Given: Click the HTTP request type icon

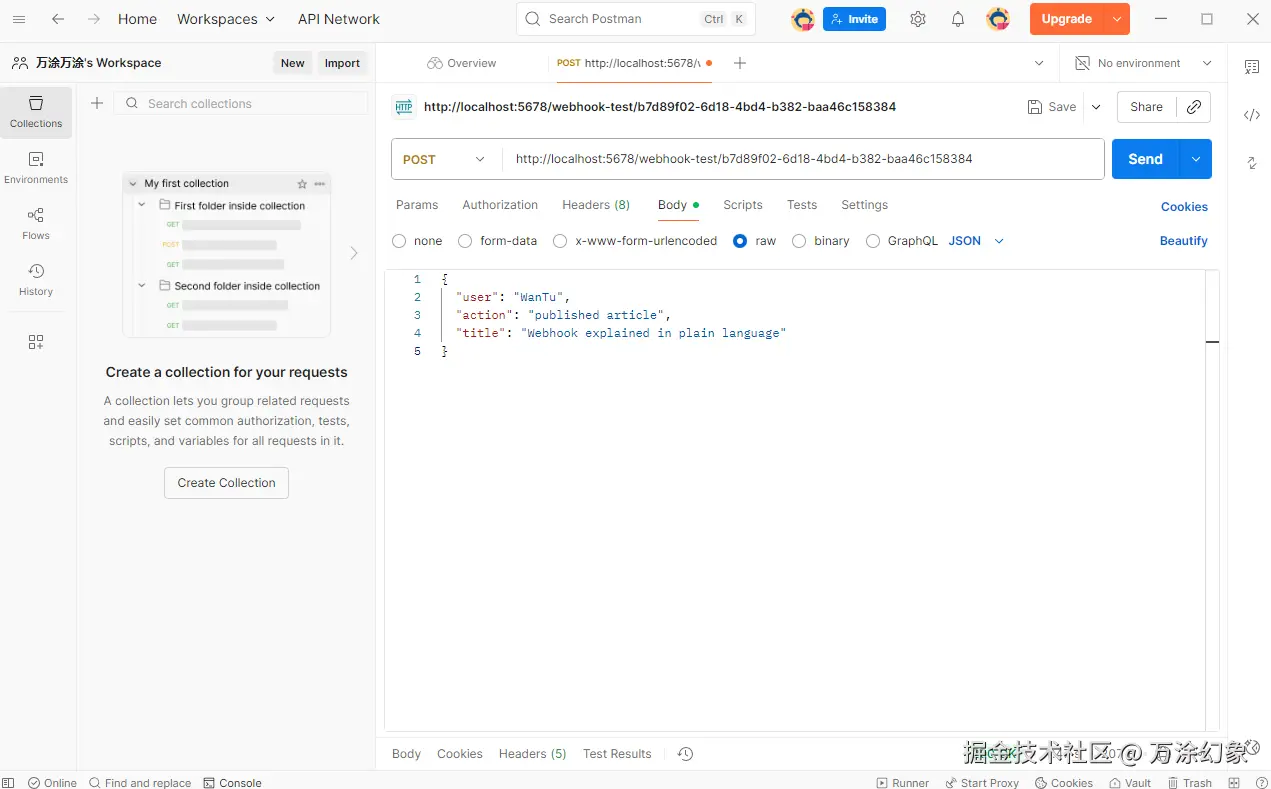Looking at the screenshot, I should [x=404, y=107].
